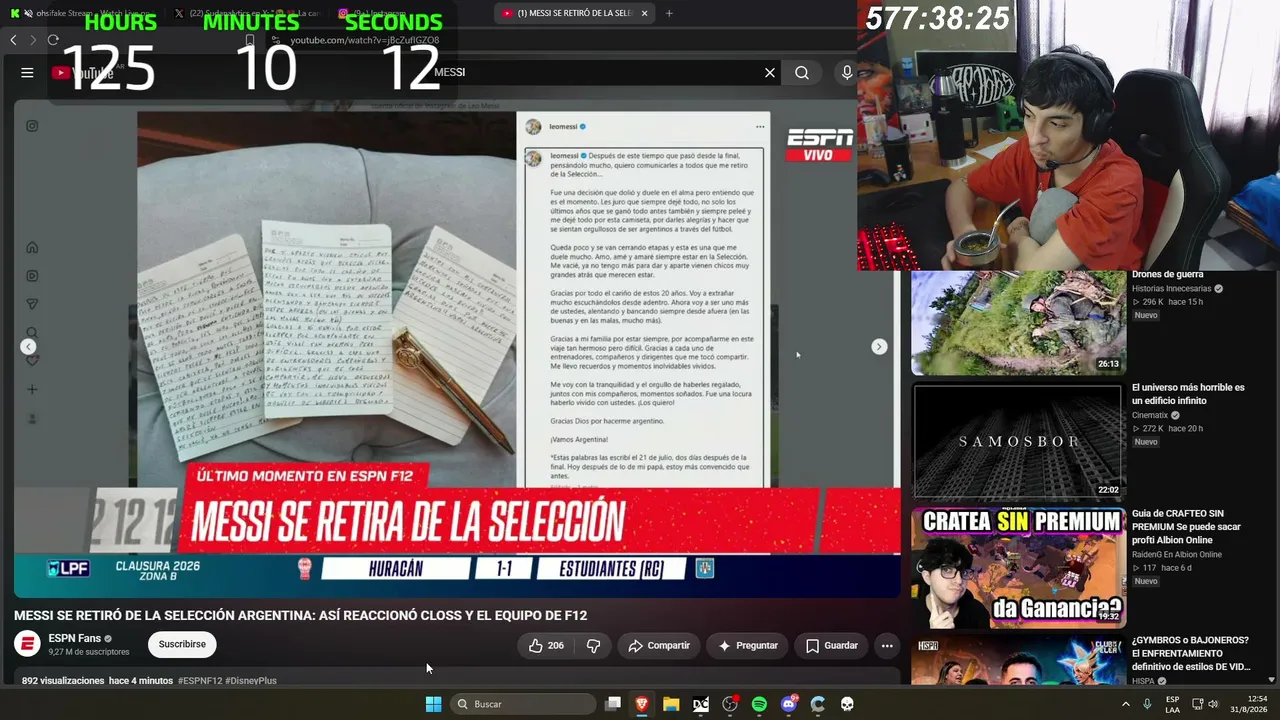Click the page scrollbar down arrow

click(x=1271, y=679)
